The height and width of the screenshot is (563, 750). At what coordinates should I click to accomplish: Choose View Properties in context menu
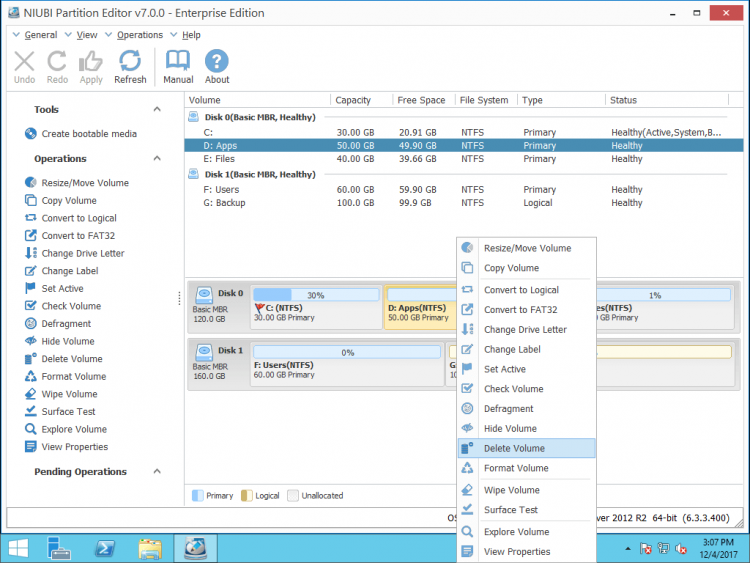pos(527,552)
